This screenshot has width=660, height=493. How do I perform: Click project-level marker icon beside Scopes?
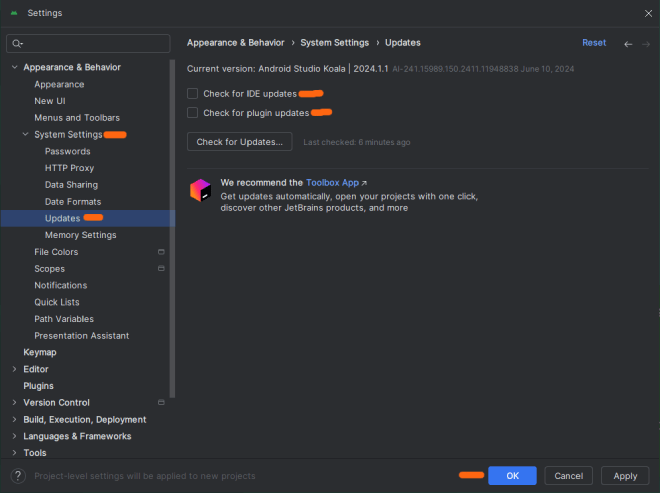tap(161, 268)
